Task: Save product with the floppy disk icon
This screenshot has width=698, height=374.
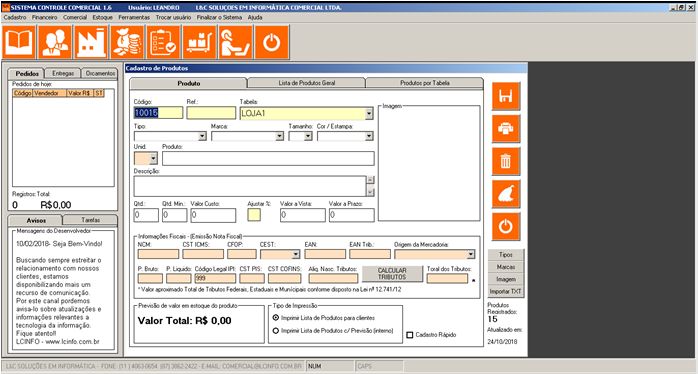Action: [506, 96]
